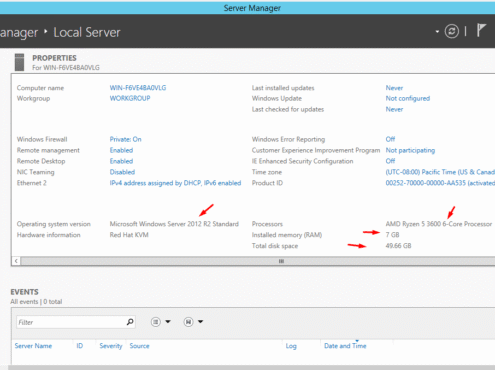Image resolution: width=495 pixels, height=370 pixels.
Task: Click the All events | 0 total text
Action: pos(36,302)
